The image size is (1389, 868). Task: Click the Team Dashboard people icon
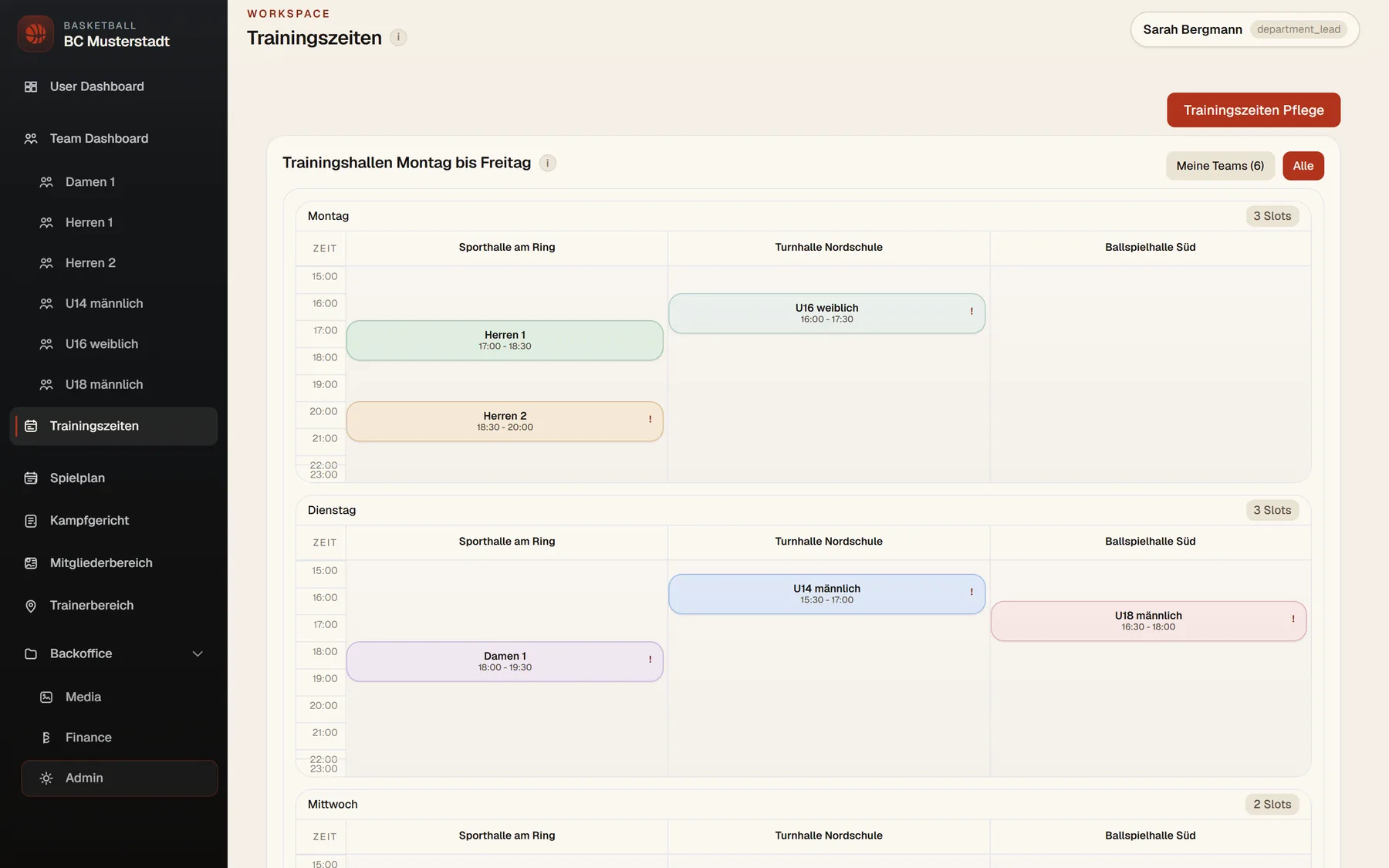(31, 139)
